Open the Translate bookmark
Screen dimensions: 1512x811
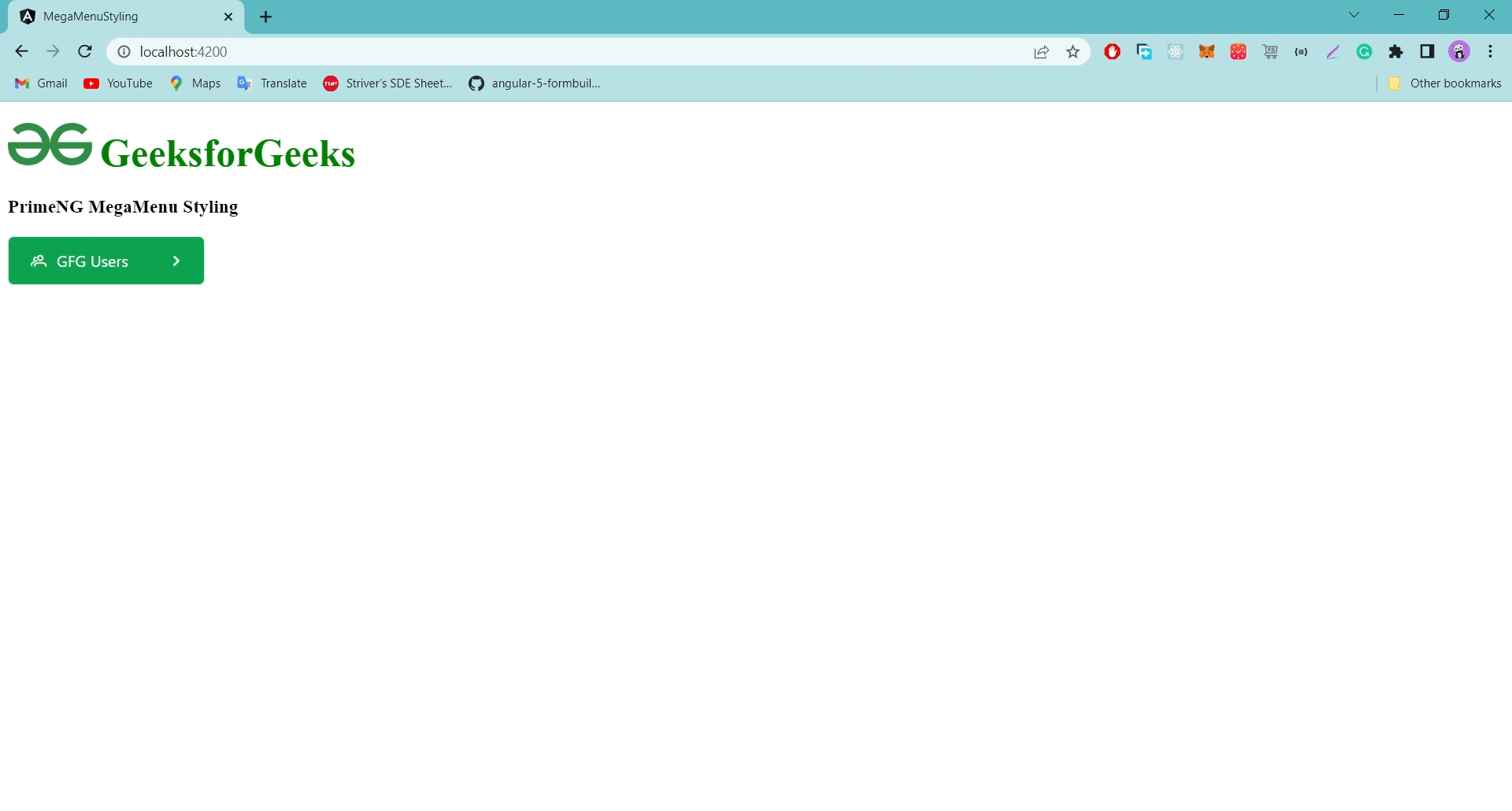point(272,83)
